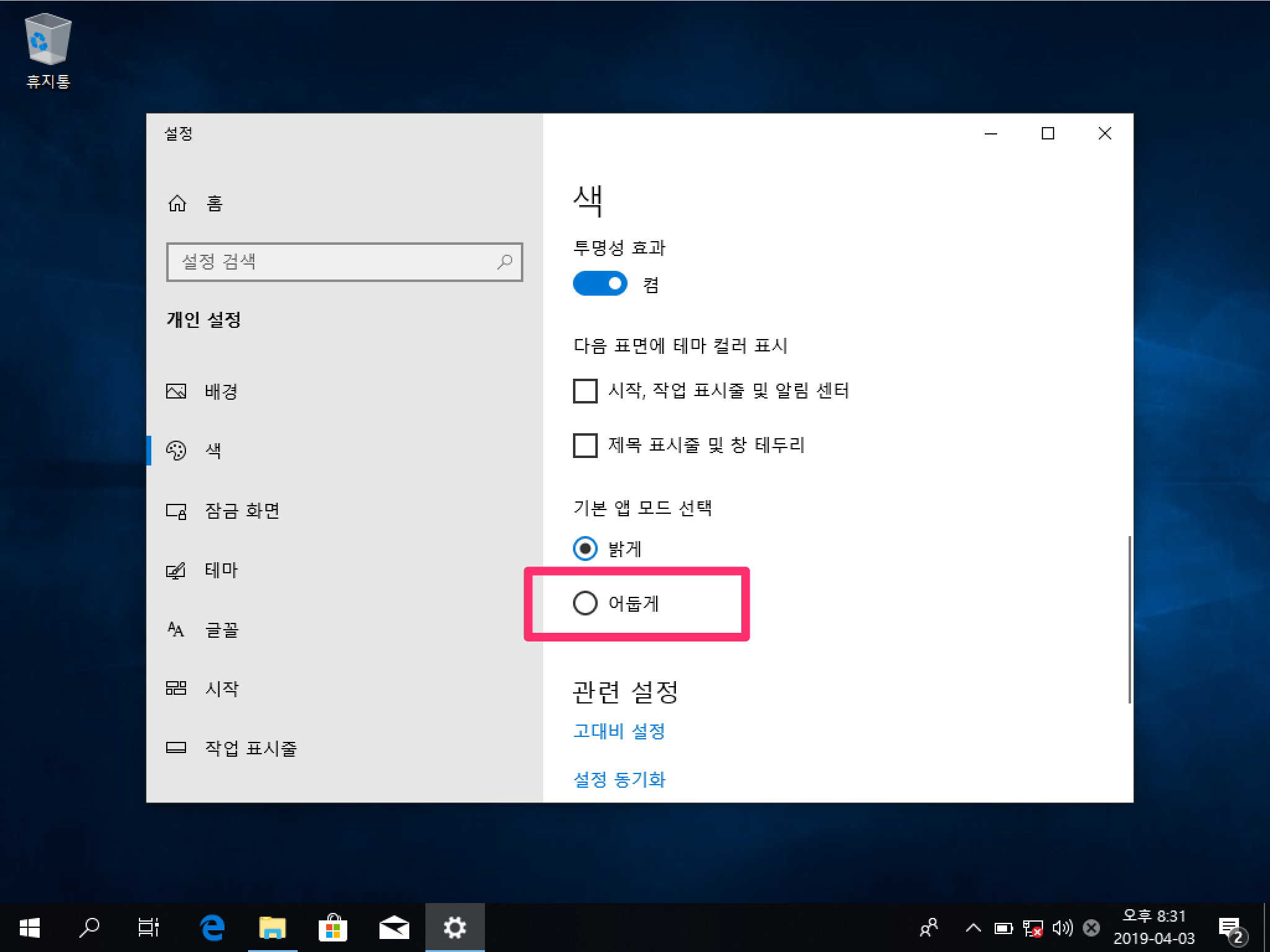The width and height of the screenshot is (1270, 952).
Task: Open the Microsoft Store taskbar icon
Action: [333, 928]
